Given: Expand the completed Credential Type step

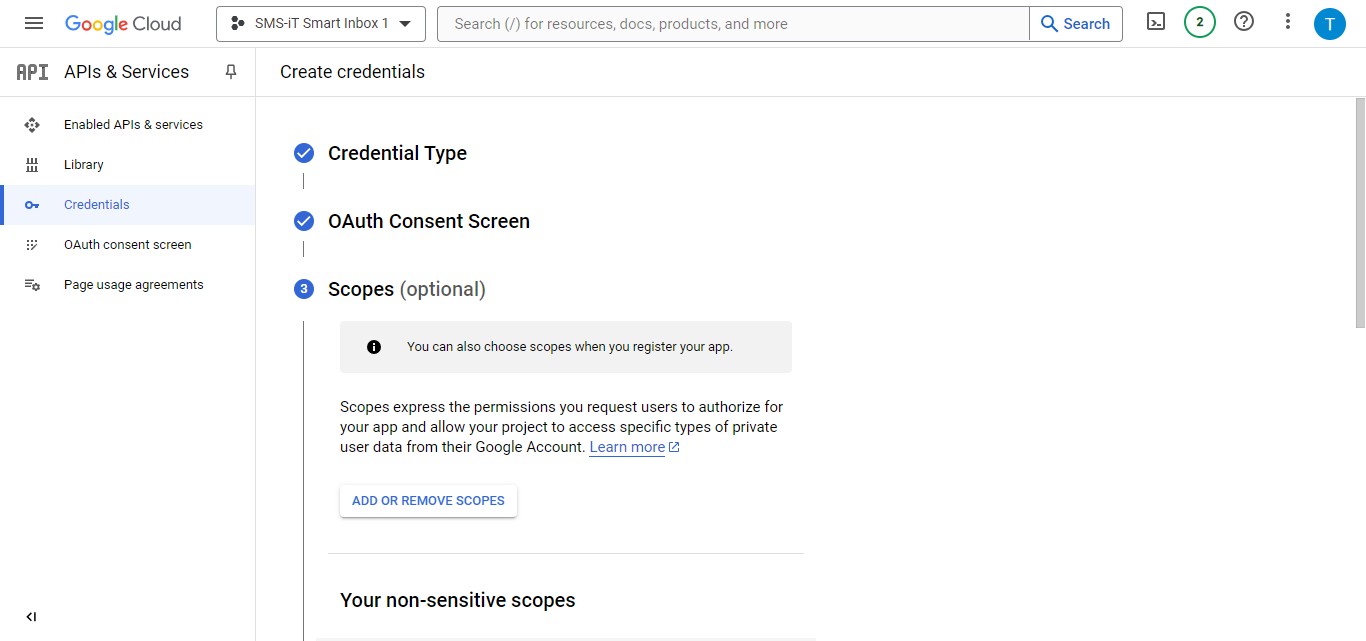Looking at the screenshot, I should click(x=397, y=153).
